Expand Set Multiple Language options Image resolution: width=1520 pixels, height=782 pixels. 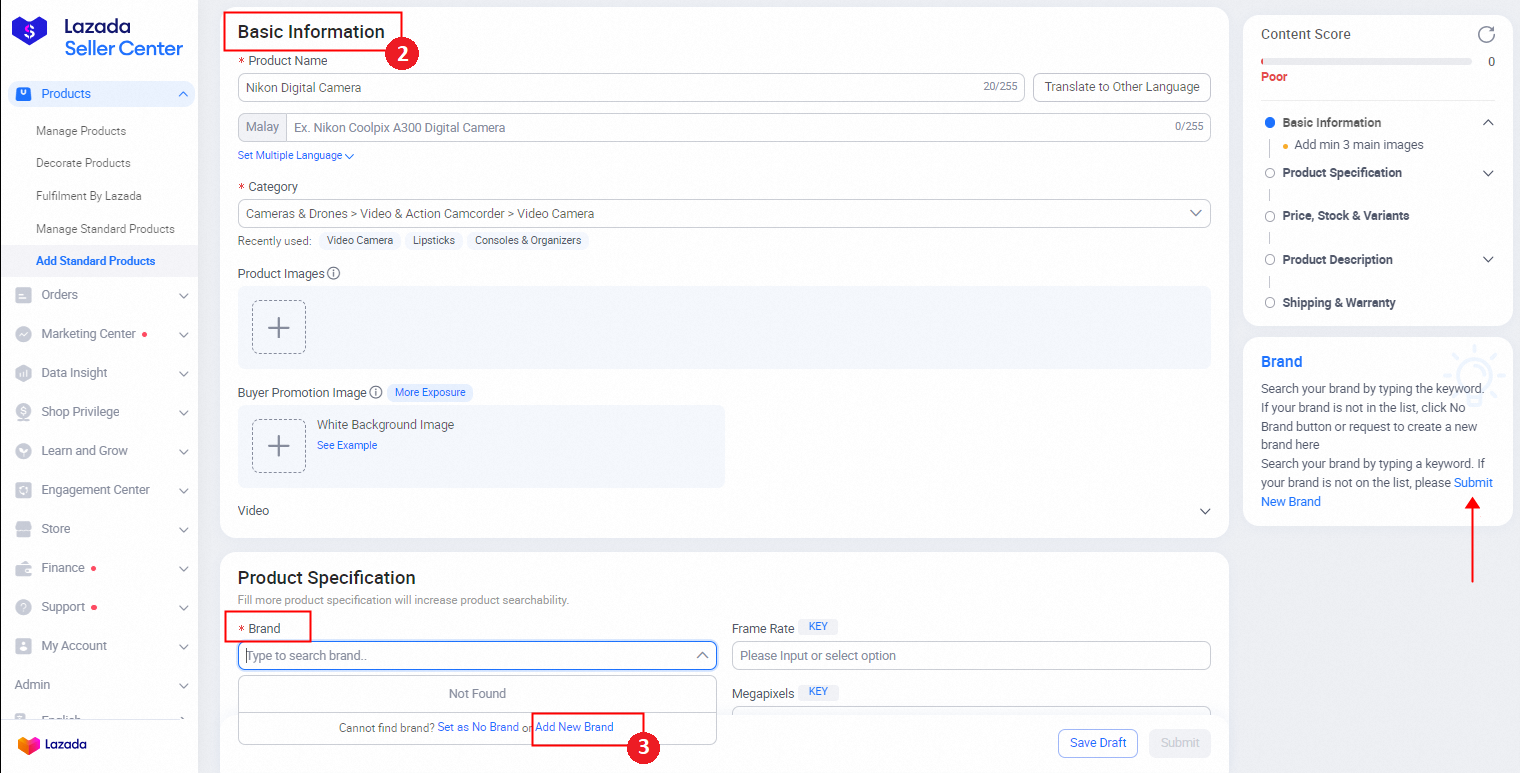(x=295, y=156)
